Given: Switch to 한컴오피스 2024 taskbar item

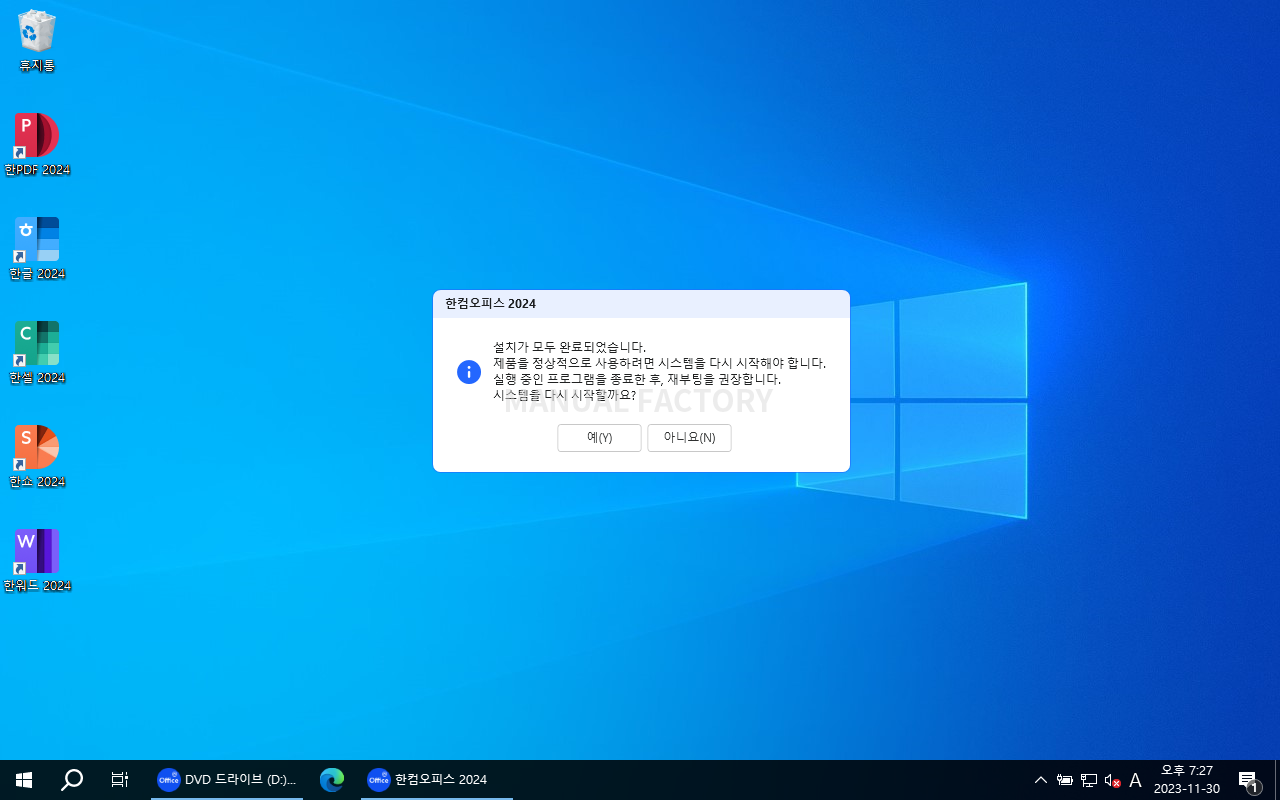Looking at the screenshot, I should [437, 780].
